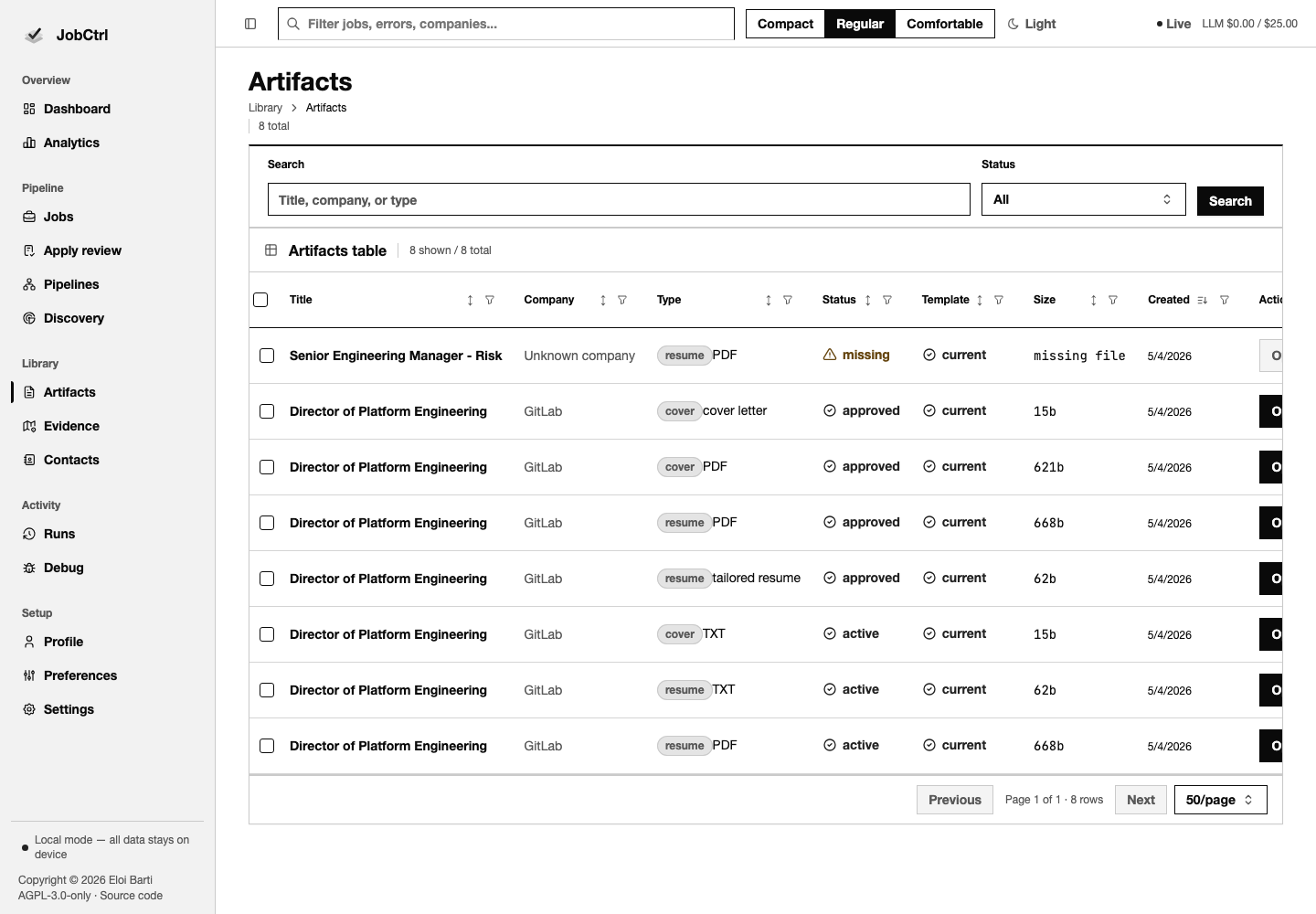Open the Source code link

tap(131, 896)
